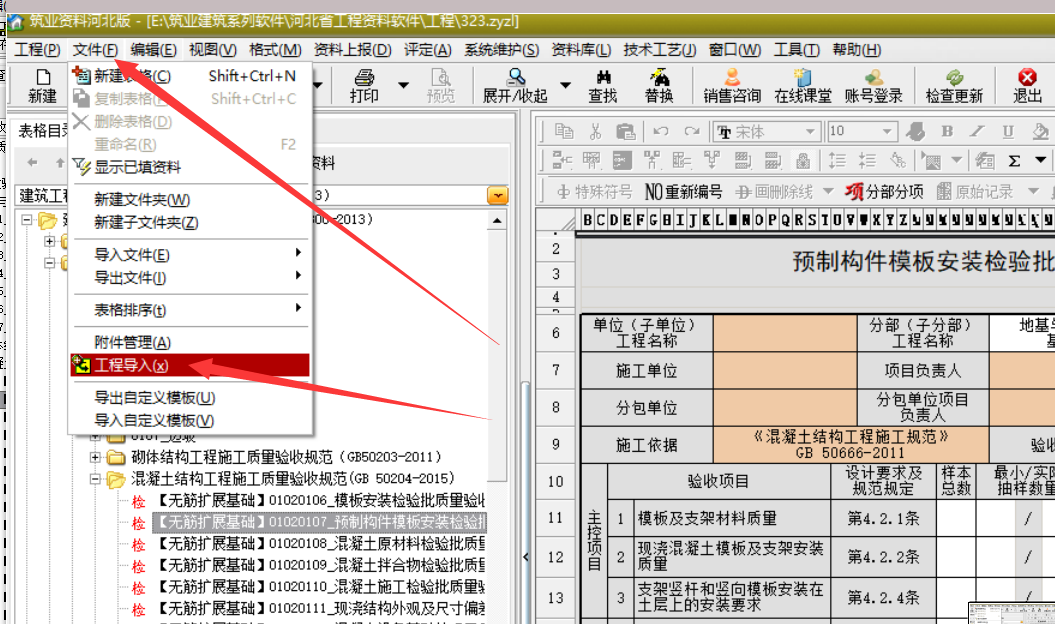
Task: Toggle underline U formatting
Action: 1008,131
